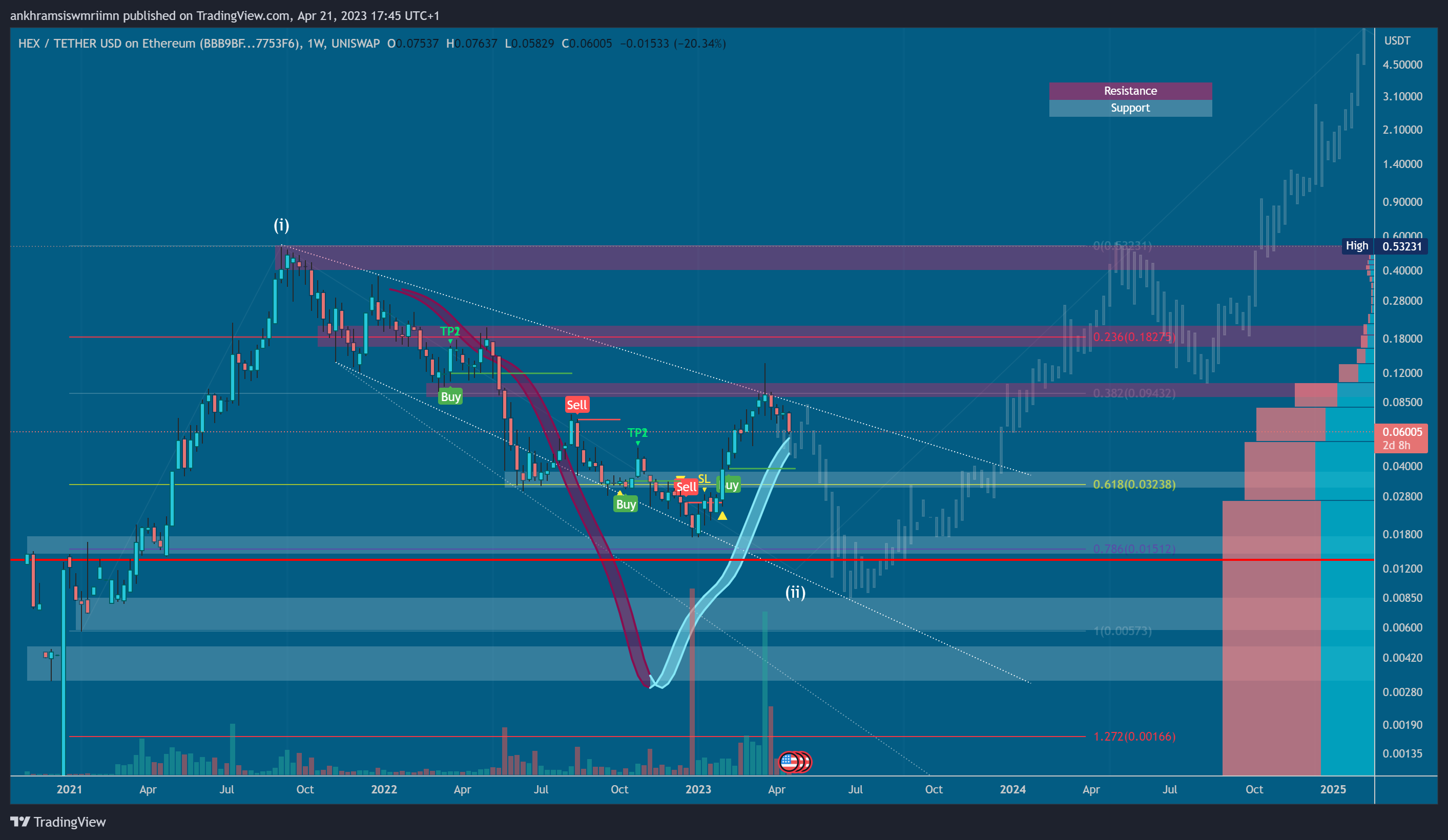Click the USDT currency label on price axis

pos(1397,41)
